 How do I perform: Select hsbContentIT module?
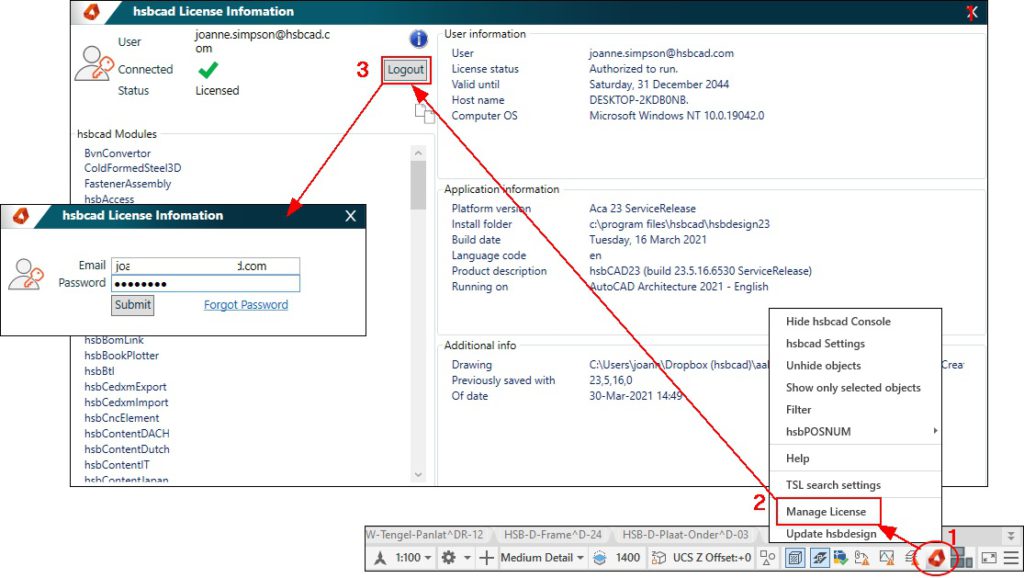tap(117, 465)
